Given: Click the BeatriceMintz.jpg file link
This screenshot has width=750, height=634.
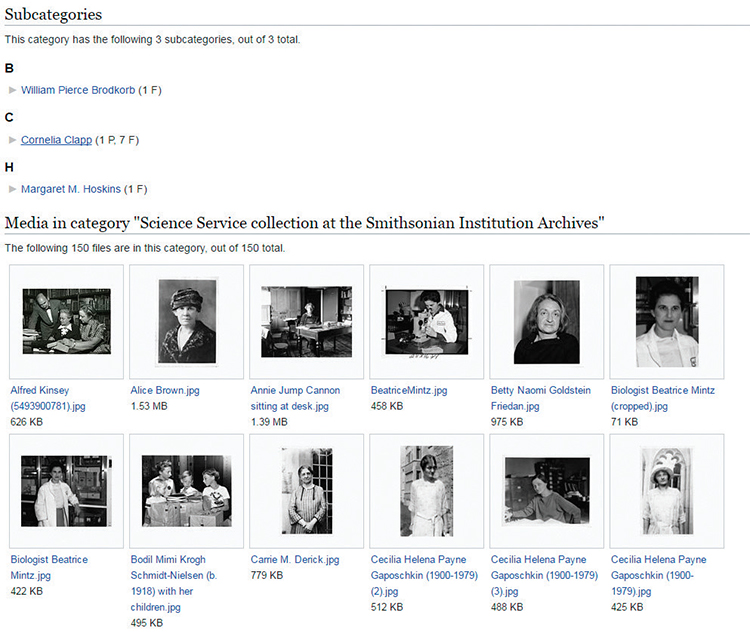Looking at the screenshot, I should [x=409, y=390].
